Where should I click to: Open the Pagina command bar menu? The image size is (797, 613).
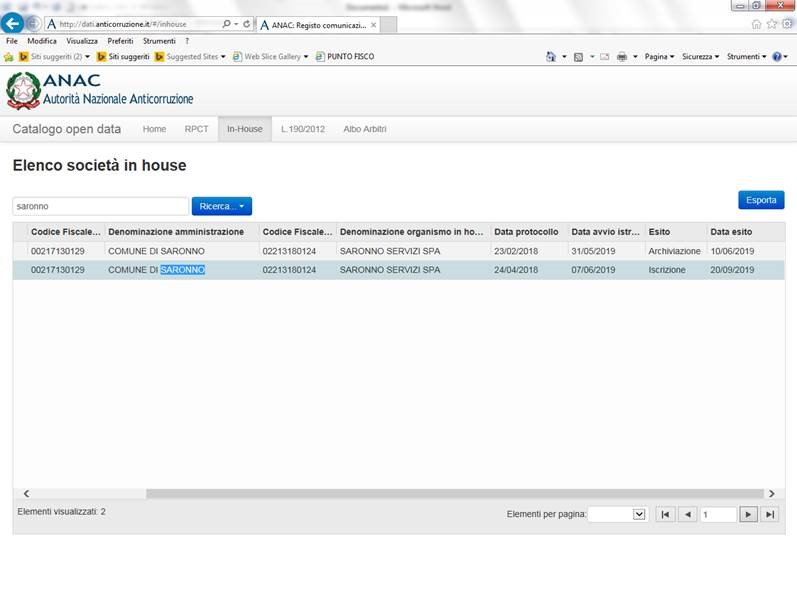click(659, 57)
